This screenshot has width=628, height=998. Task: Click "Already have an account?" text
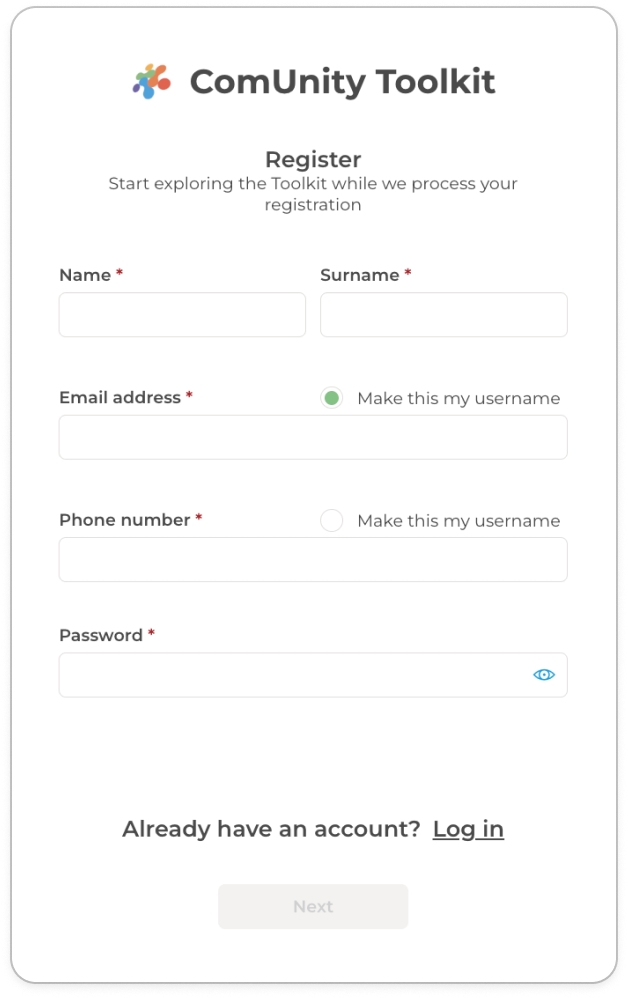[271, 829]
